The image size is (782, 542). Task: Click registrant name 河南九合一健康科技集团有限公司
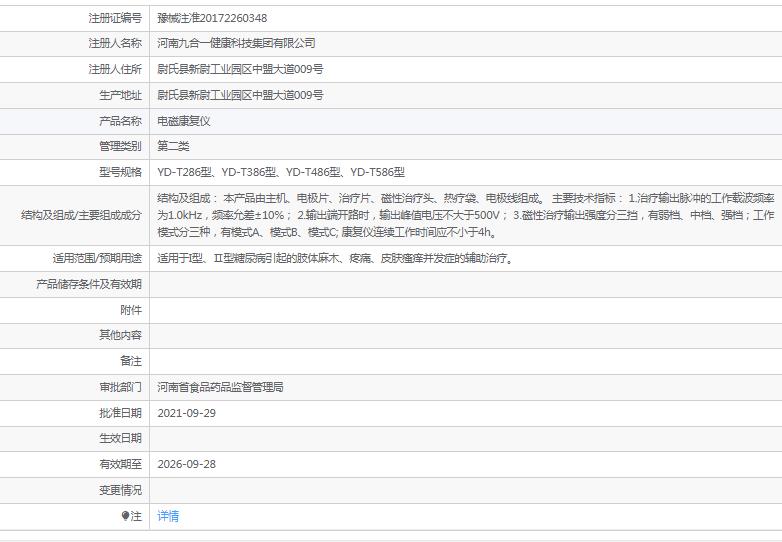click(x=236, y=43)
